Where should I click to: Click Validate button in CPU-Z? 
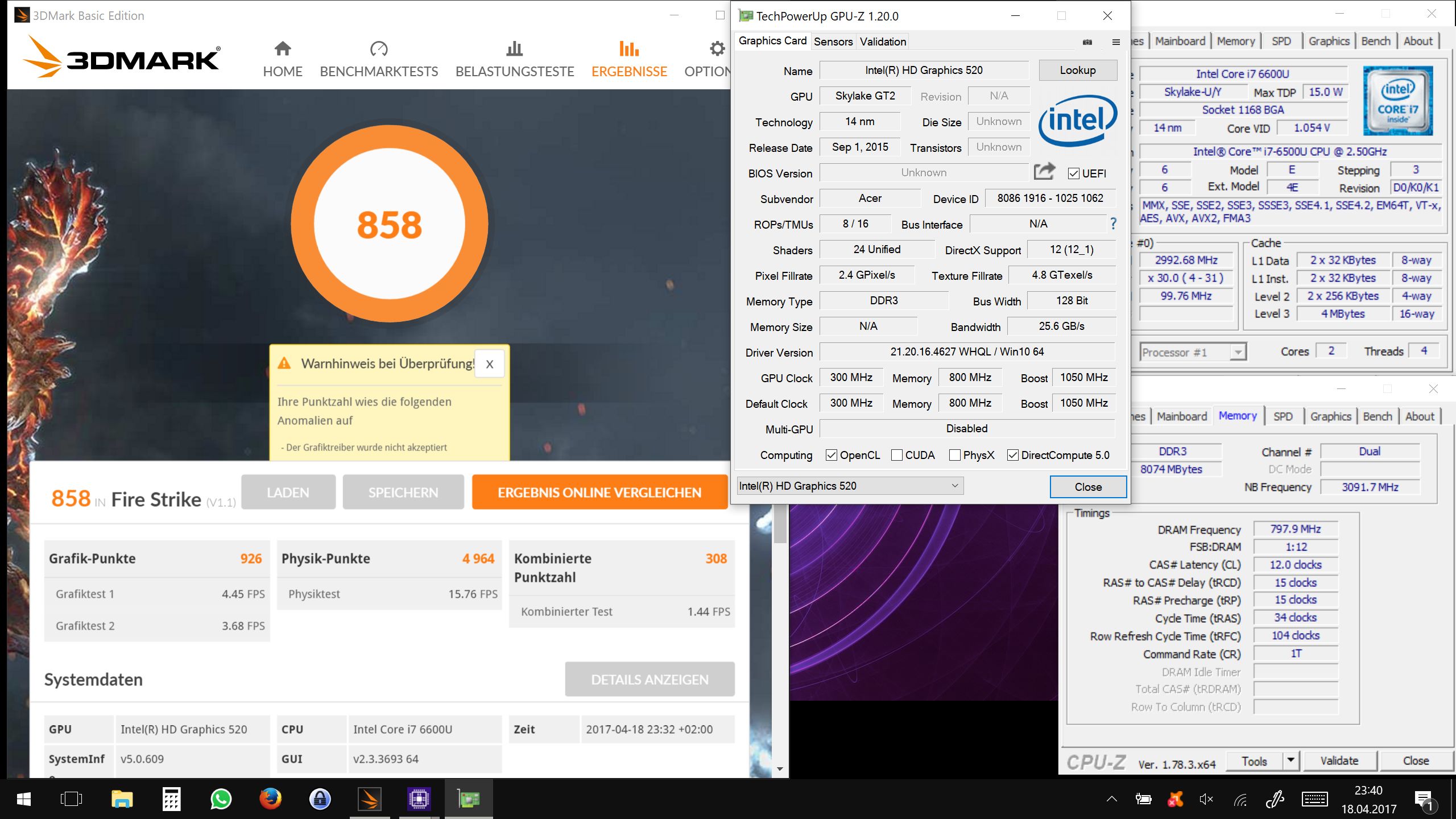(1339, 760)
